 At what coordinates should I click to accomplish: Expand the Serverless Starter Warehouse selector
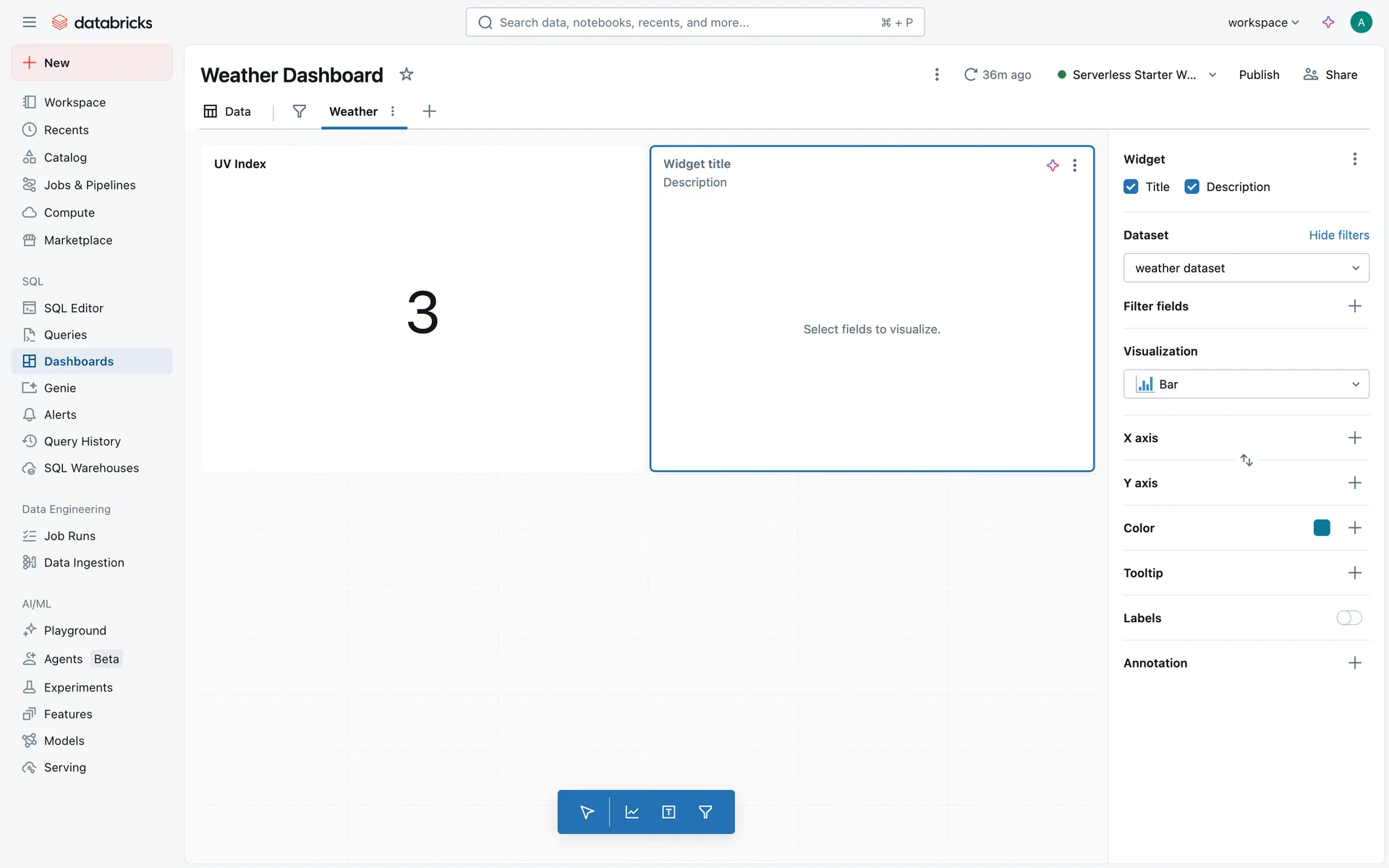(x=1212, y=75)
